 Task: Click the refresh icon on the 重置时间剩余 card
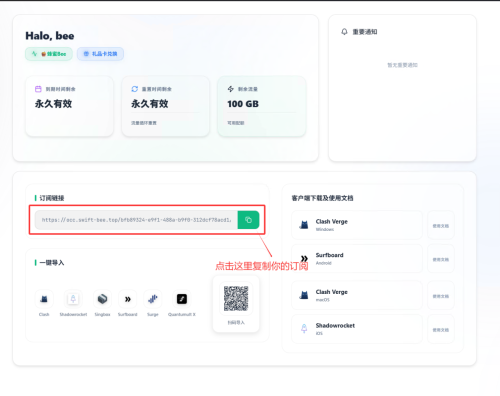(x=135, y=89)
